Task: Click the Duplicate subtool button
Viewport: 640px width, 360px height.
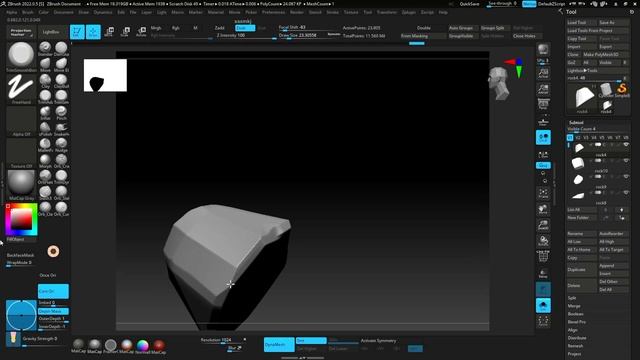Action: click(x=582, y=270)
